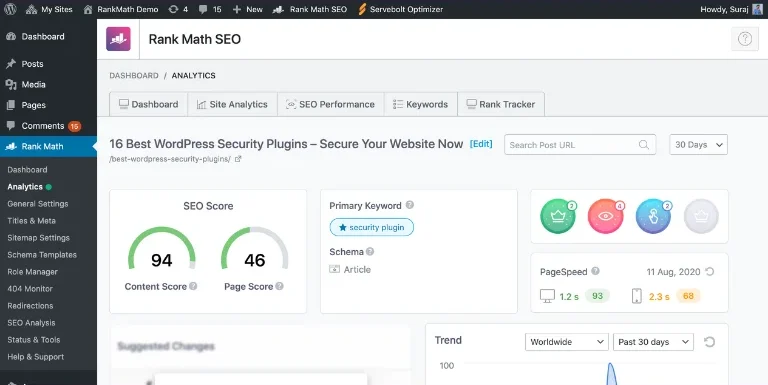Click the Schema help icon
Viewport: 768px width, 385px height.
(x=370, y=251)
